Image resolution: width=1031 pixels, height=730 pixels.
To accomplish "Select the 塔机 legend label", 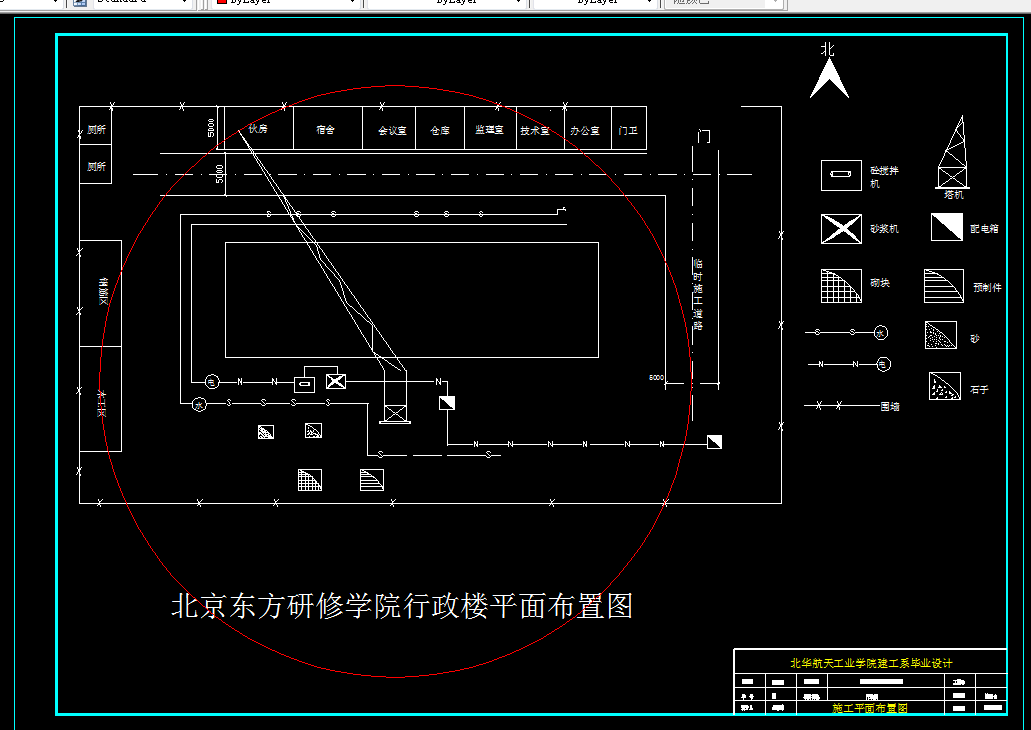I will point(953,195).
